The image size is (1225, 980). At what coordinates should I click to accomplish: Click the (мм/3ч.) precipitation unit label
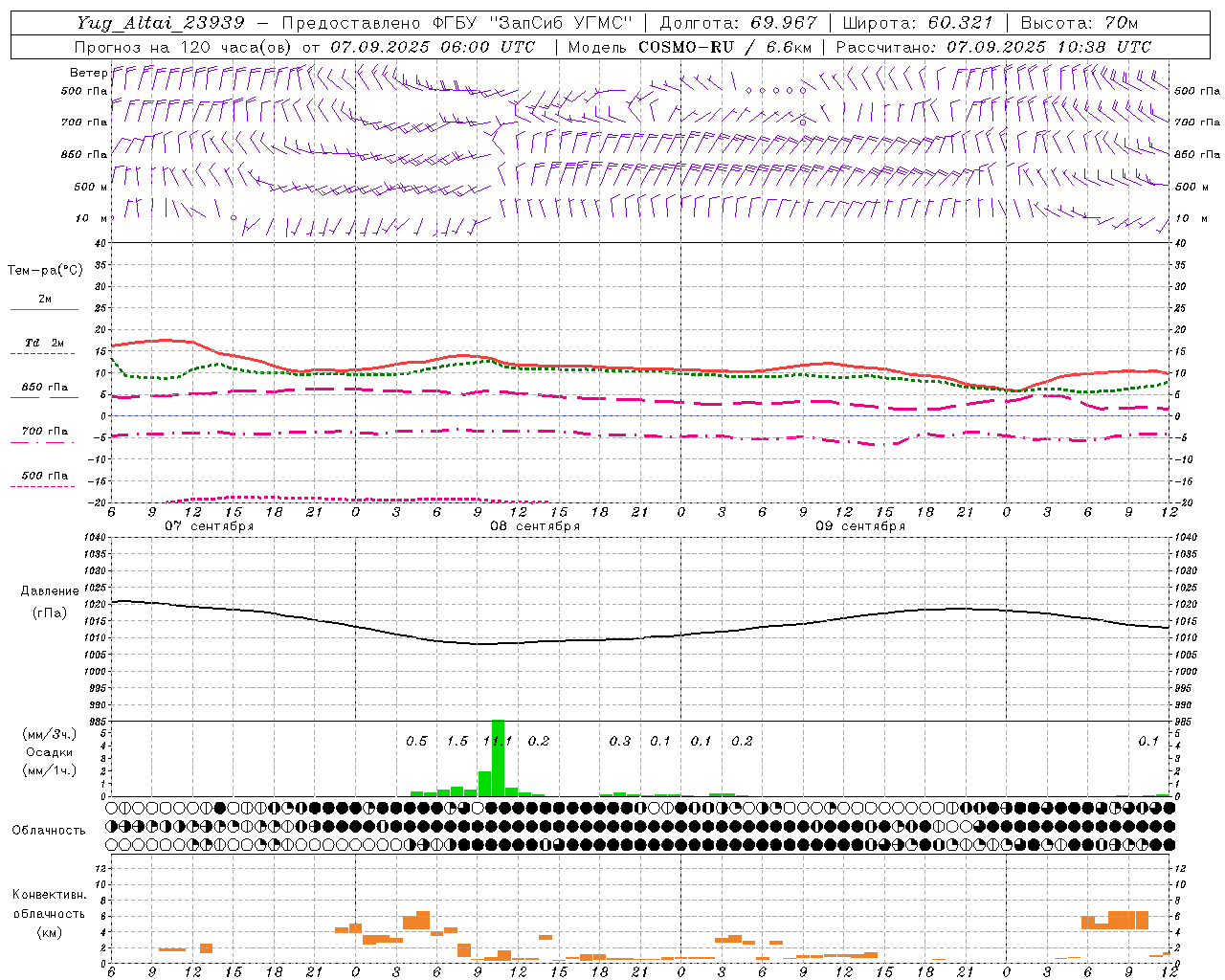point(49,734)
